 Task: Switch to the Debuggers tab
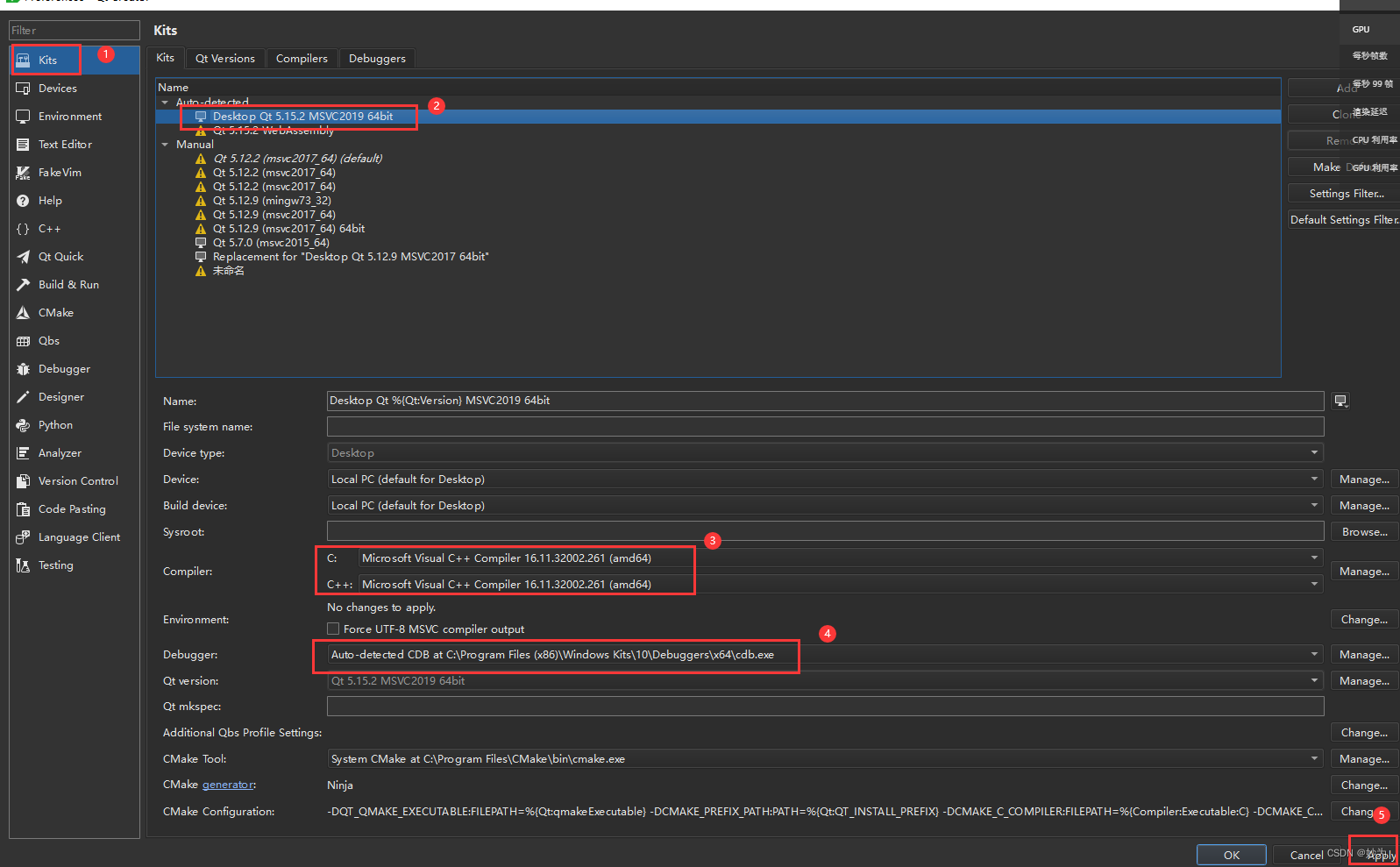(x=377, y=59)
